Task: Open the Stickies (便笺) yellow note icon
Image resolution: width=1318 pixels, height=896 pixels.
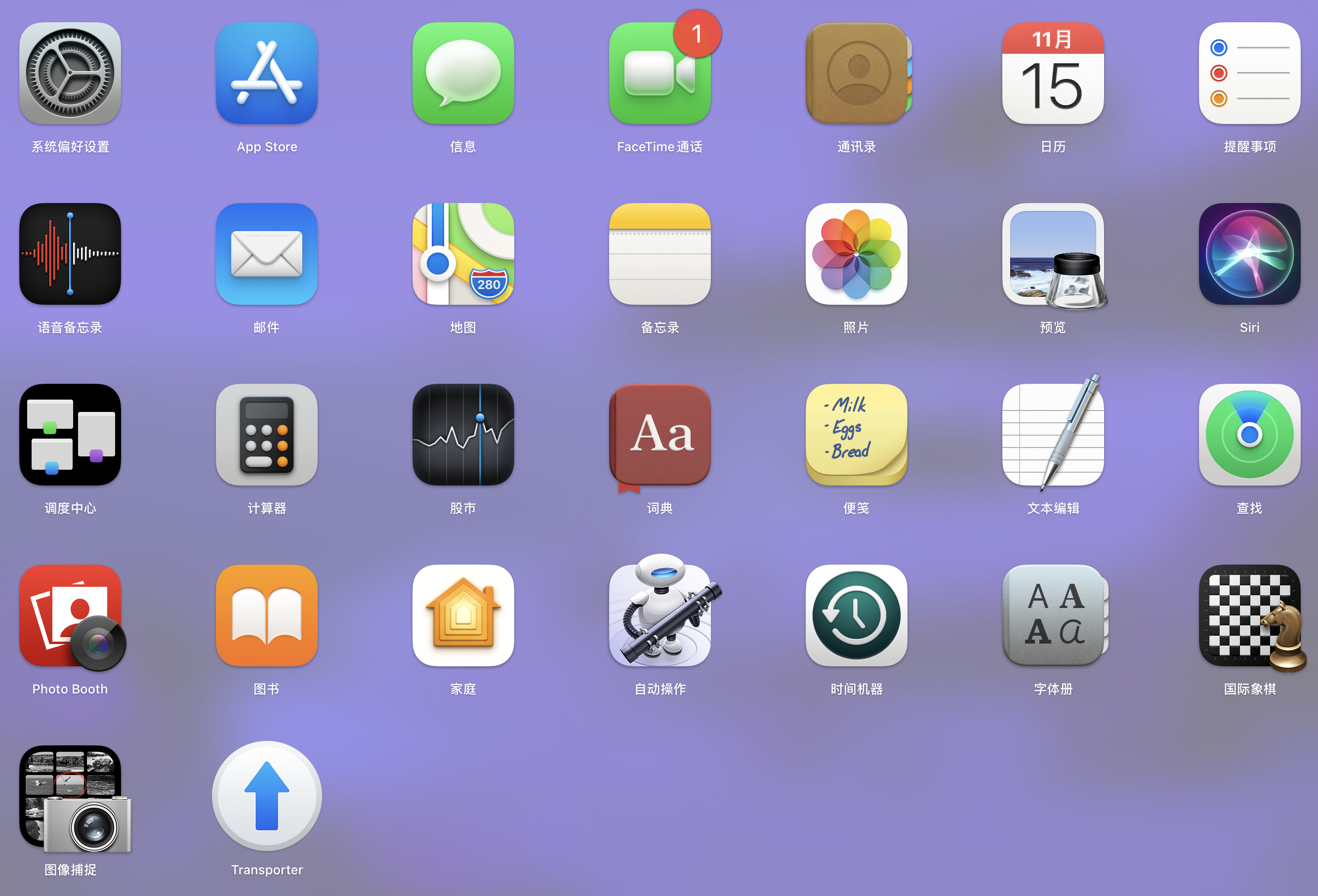Action: click(857, 434)
